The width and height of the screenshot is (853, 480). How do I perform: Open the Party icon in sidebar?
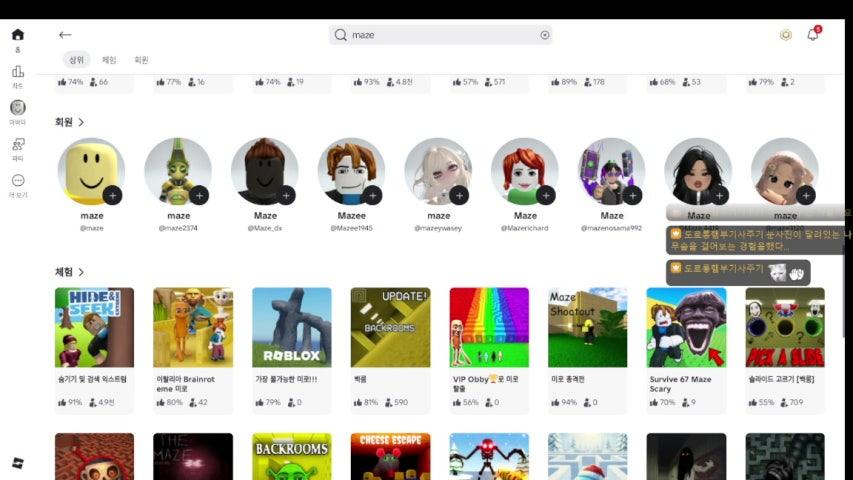[x=17, y=144]
